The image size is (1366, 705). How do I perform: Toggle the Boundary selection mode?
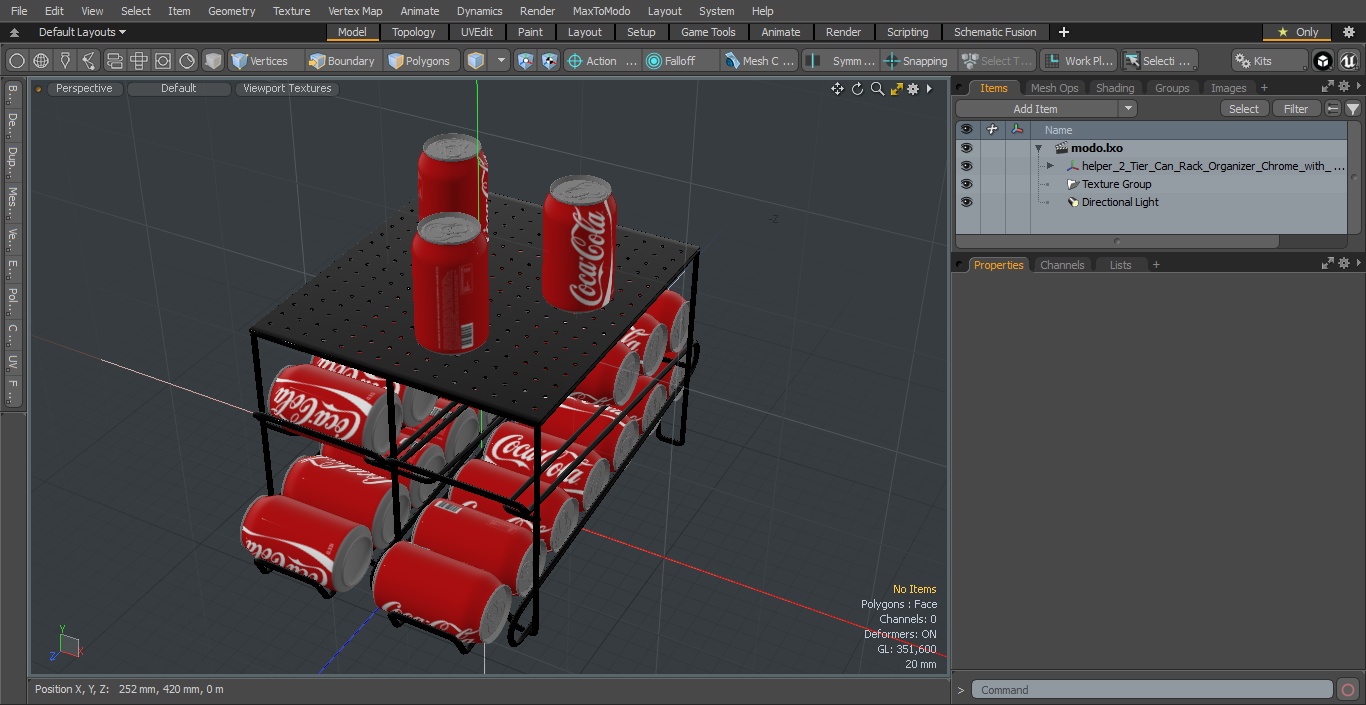[x=342, y=61]
